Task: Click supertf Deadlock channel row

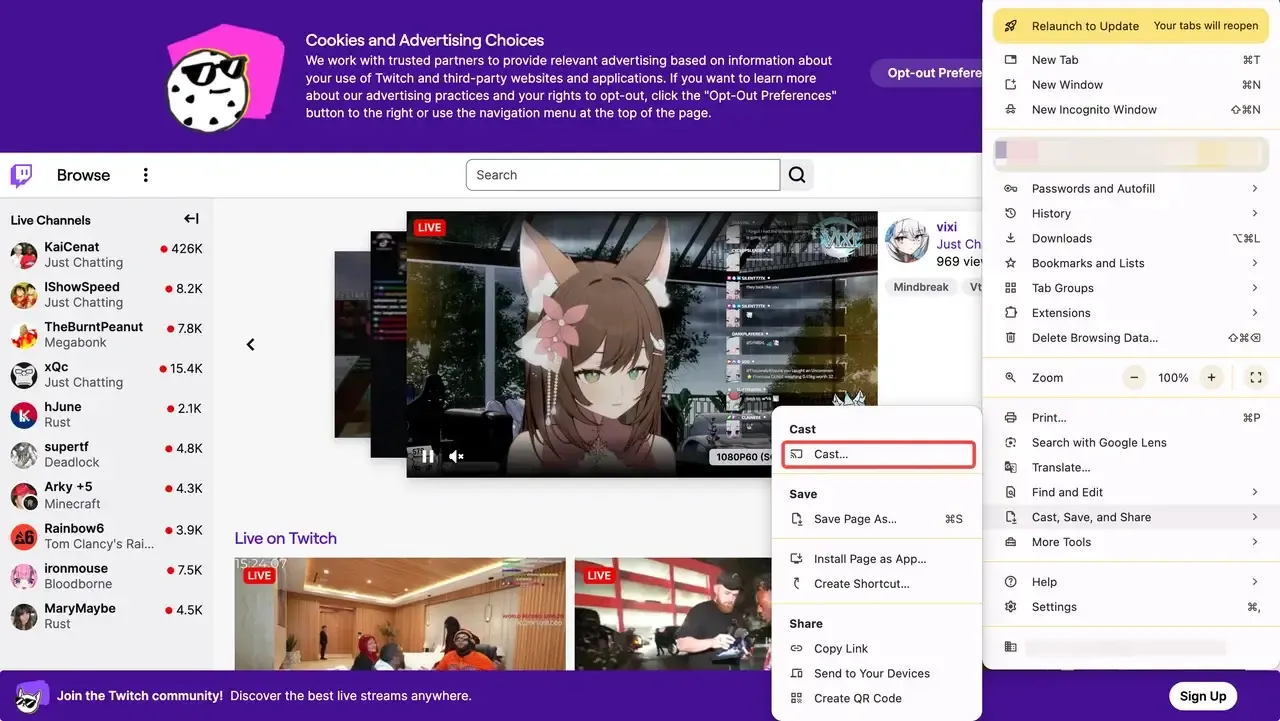Action: 107,455
